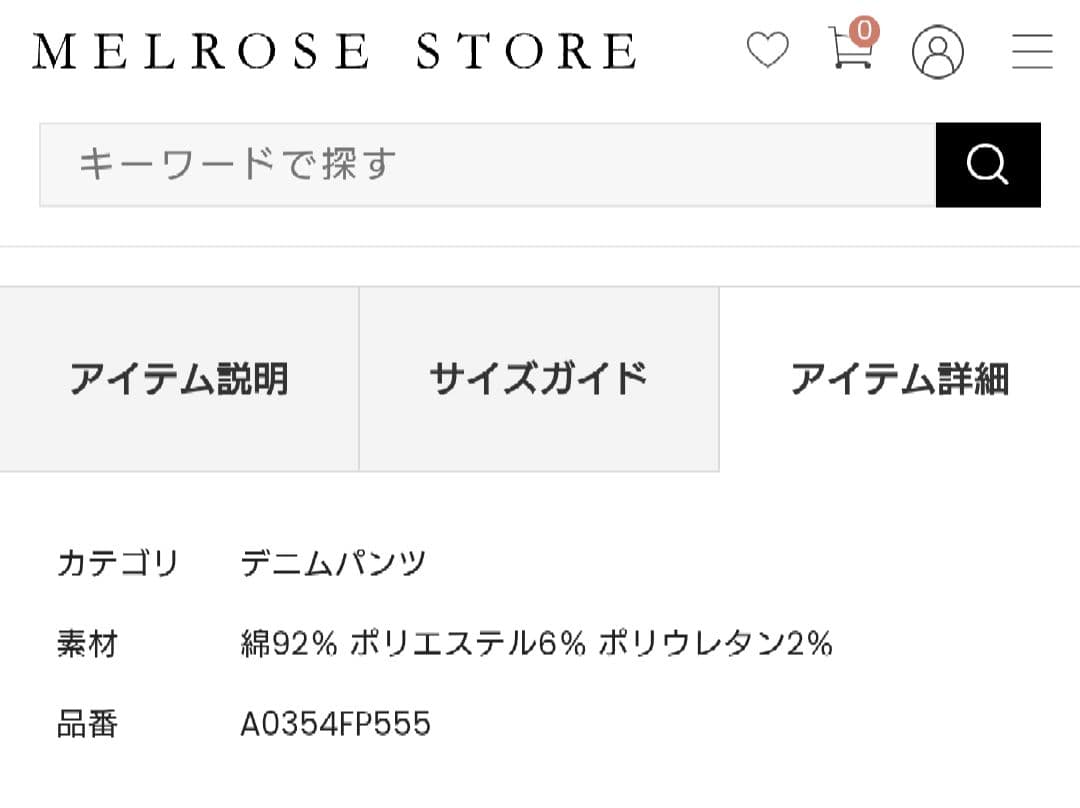Open the サイズガイド tab
Screen dimensions: 1080x808
click(x=539, y=378)
